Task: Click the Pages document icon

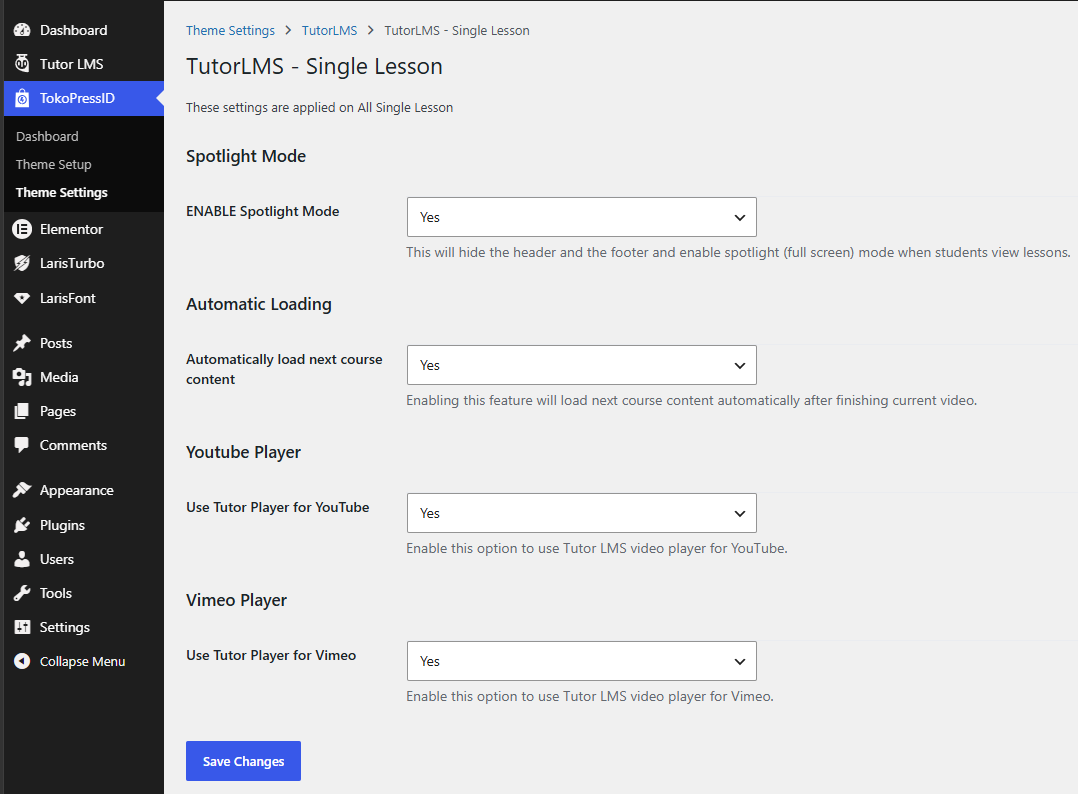Action: click(x=22, y=411)
